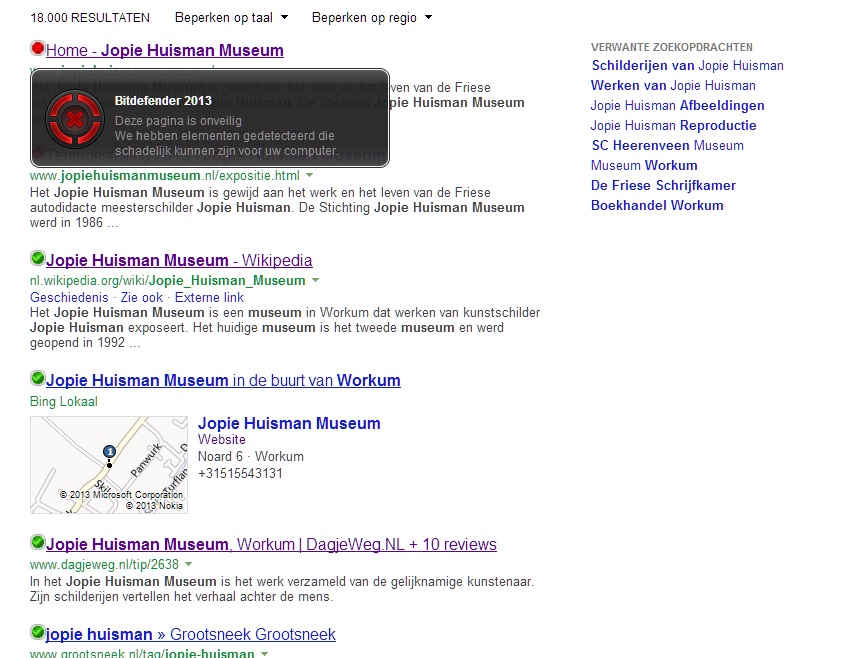864x658 pixels.
Task: Click URL www.dagjeweg.nl/tip/2638
Action: [x=104, y=564]
